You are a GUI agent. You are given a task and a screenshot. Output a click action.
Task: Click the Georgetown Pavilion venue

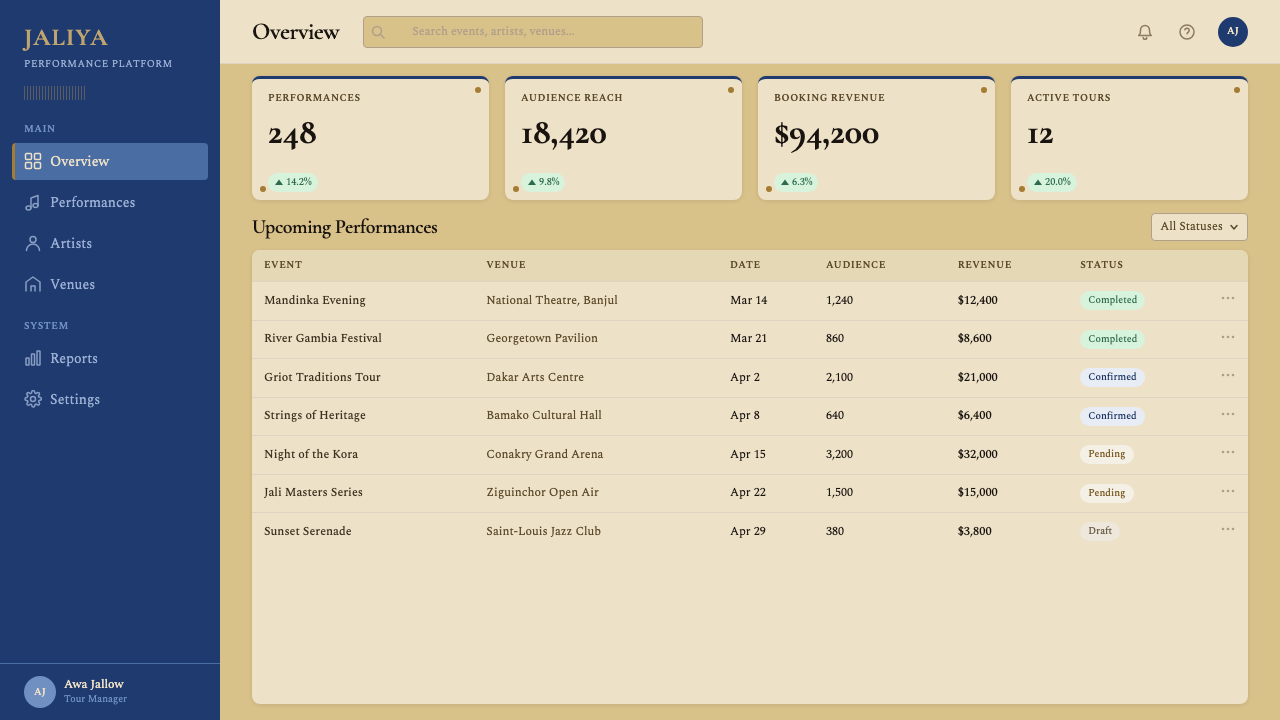click(x=542, y=338)
